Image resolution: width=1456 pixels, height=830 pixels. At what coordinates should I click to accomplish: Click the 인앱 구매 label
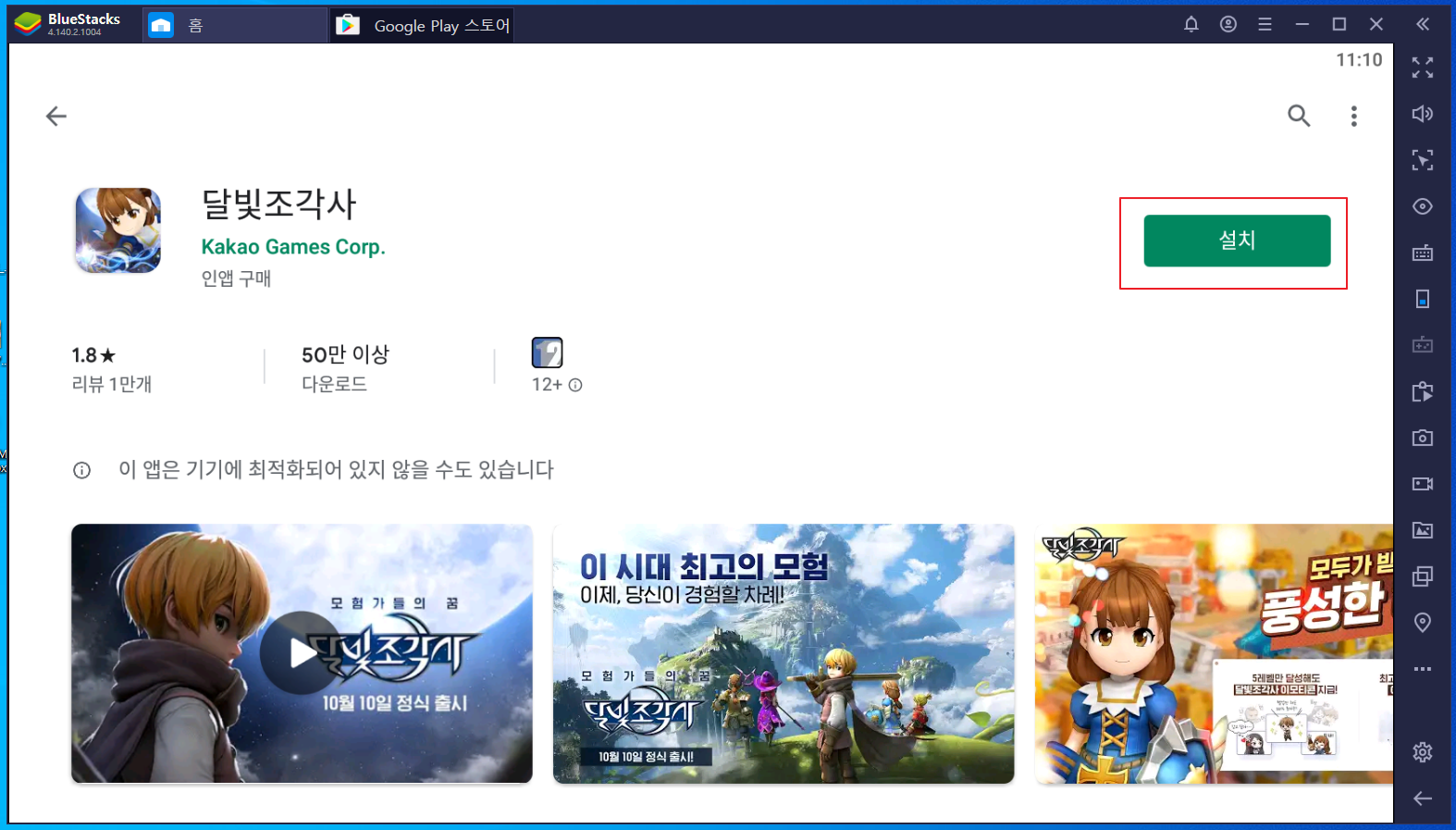pos(236,279)
